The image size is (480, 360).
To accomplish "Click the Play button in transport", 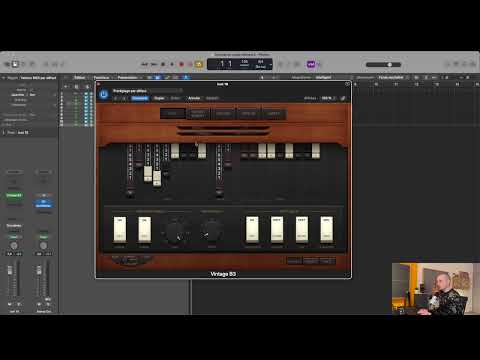I will (172, 64).
